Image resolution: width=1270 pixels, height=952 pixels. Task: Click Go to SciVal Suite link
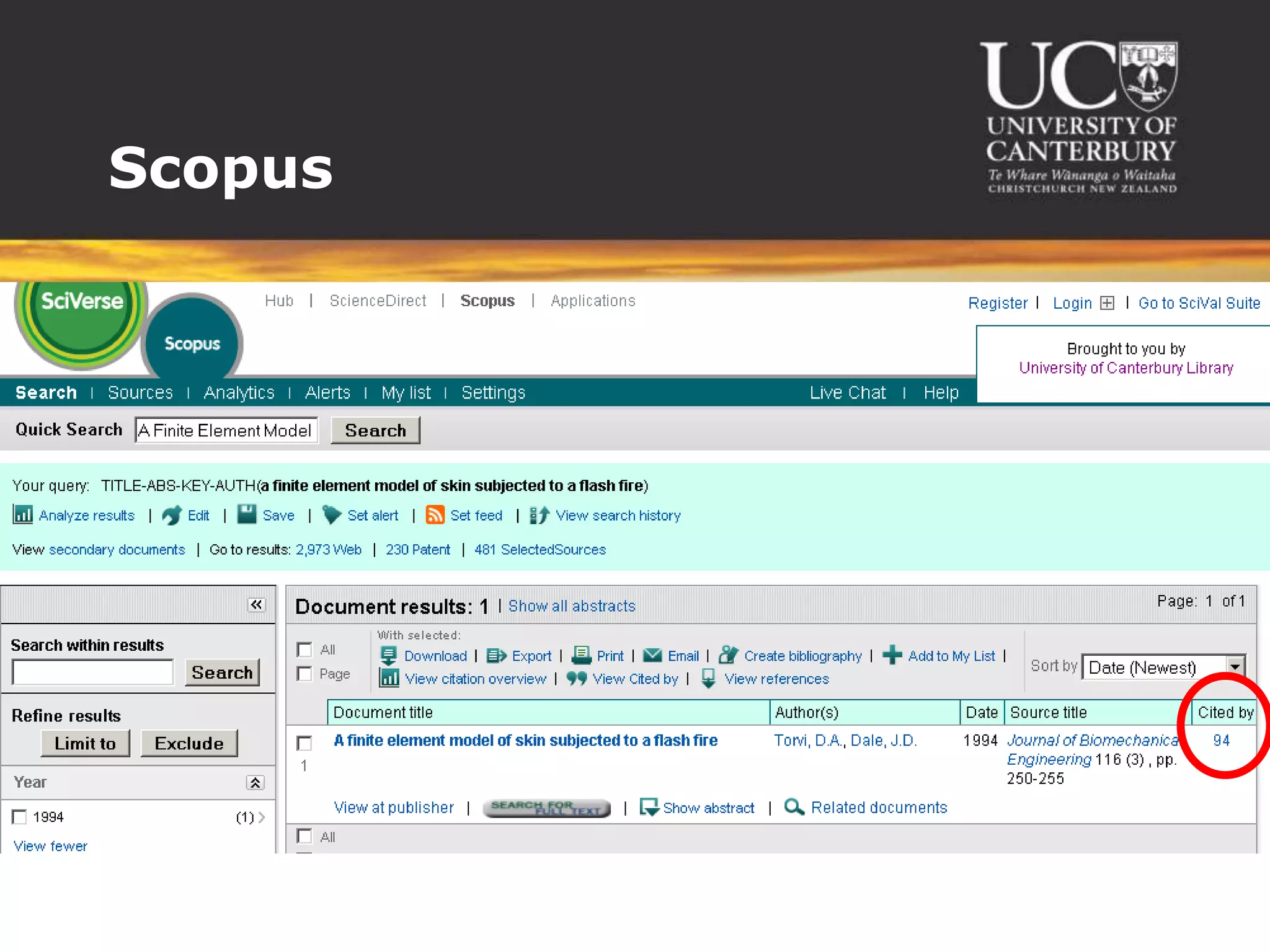point(1199,303)
